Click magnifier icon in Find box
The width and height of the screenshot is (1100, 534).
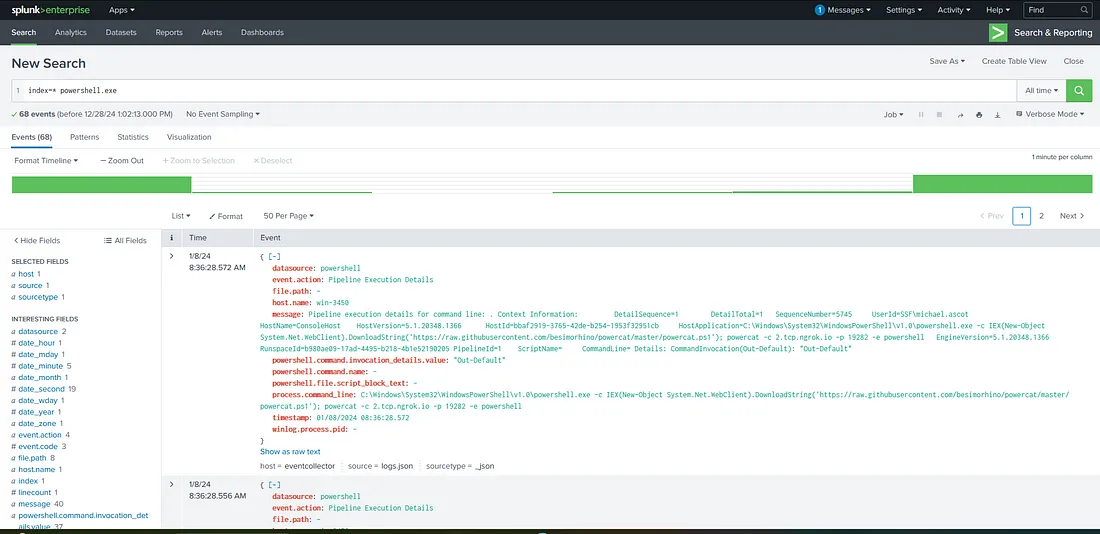point(1083,10)
